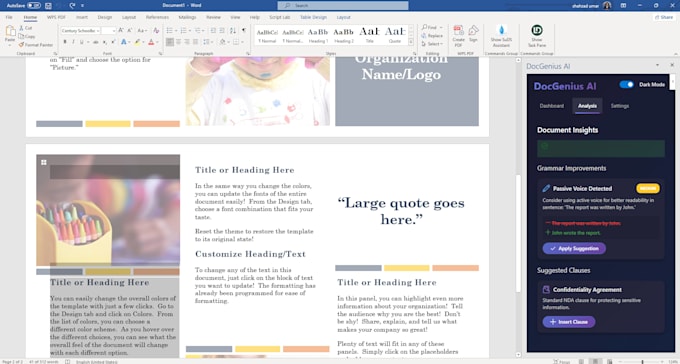Open the shading color dropdown
Image resolution: width=680 pixels, height=364 pixels.
(228, 42)
